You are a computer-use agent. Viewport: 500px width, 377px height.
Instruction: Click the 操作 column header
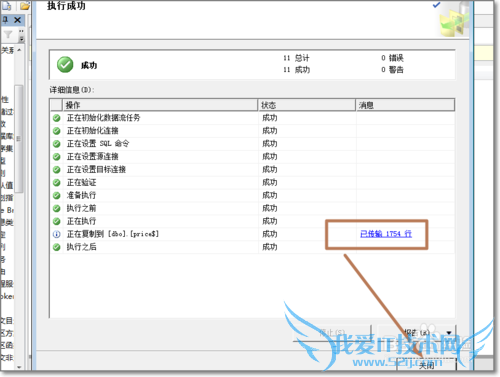pos(160,105)
